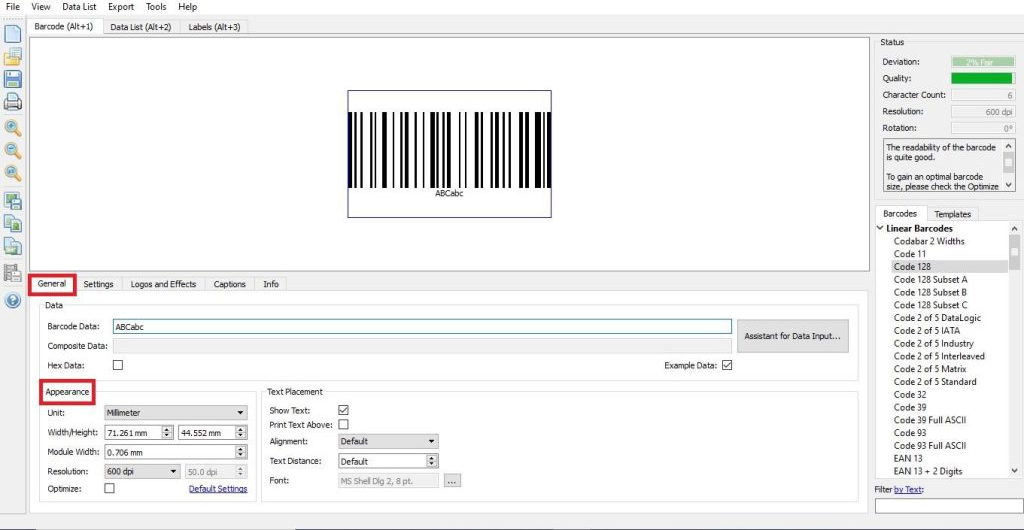This screenshot has width=1024, height=530.
Task: Click the barcode preview image
Action: click(449, 153)
